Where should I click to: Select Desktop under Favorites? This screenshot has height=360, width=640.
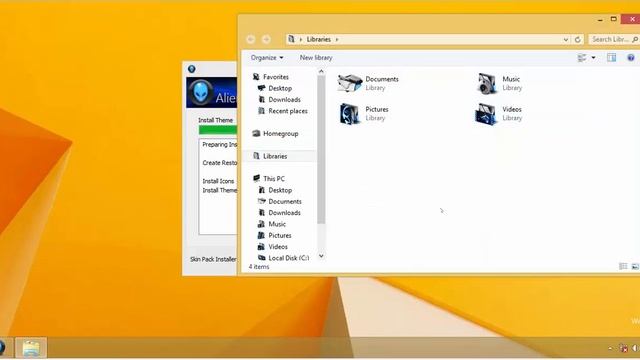click(x=280, y=88)
